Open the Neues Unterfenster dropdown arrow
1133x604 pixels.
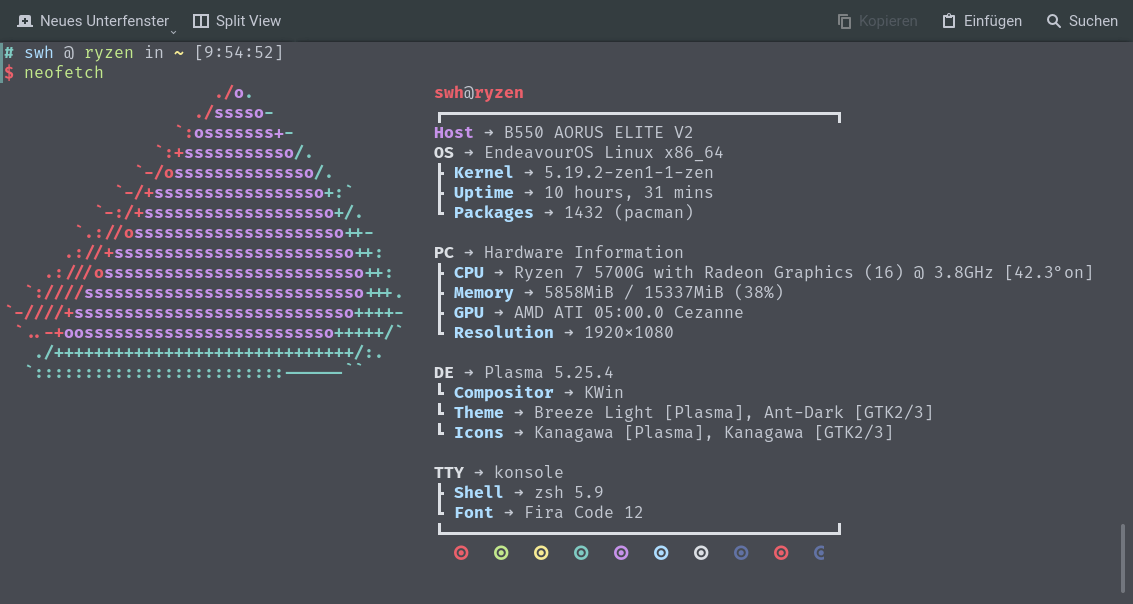pos(173,32)
